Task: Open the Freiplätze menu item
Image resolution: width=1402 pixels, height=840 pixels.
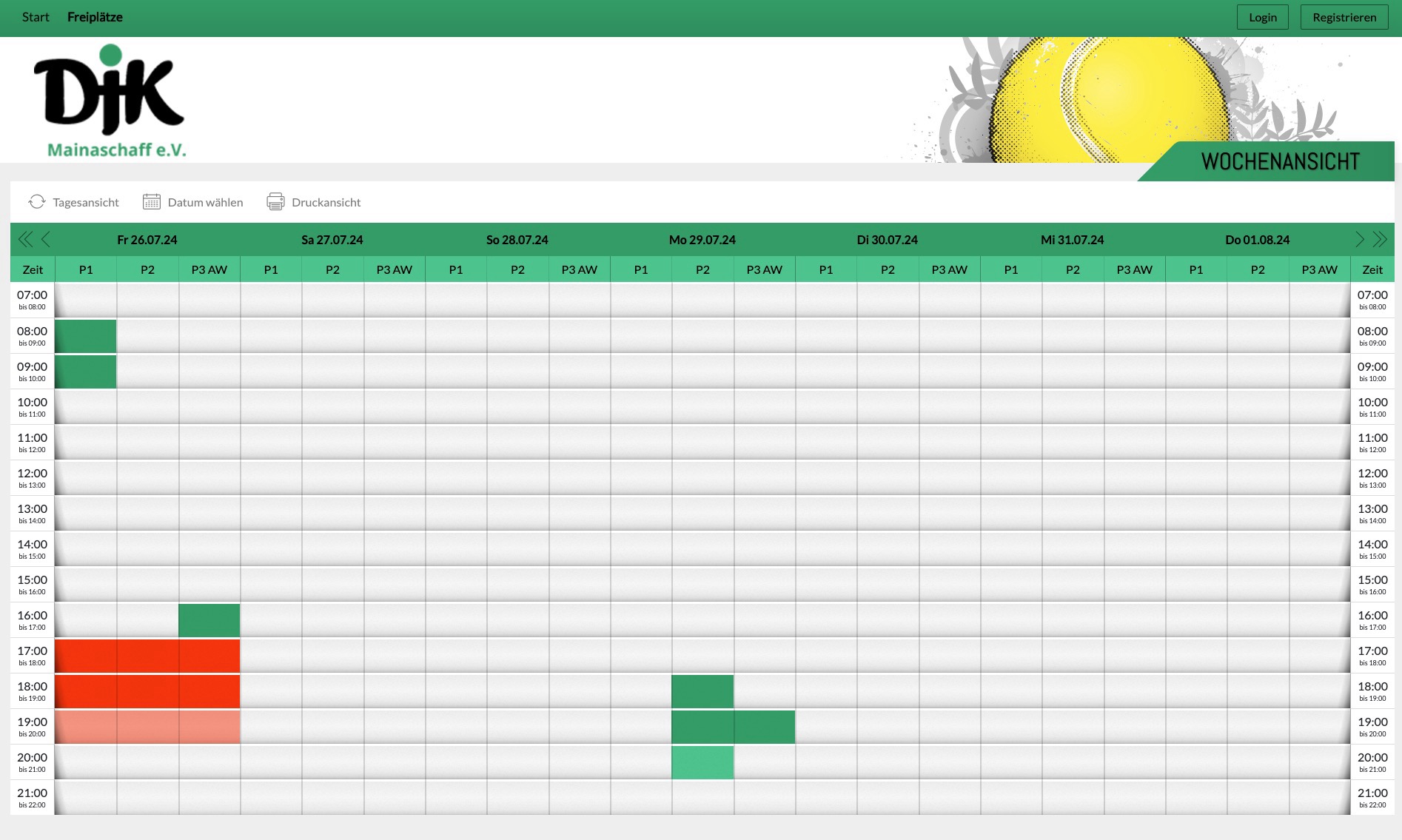Action: pyautogui.click(x=95, y=17)
